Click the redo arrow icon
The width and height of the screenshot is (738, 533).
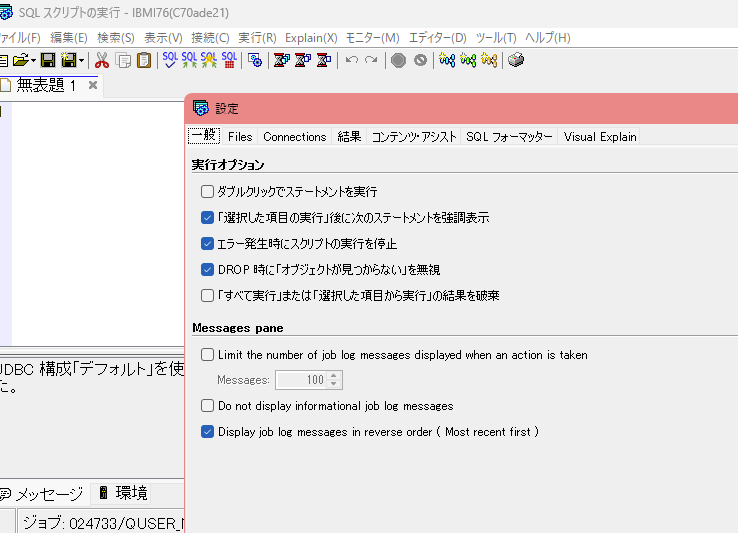point(371,60)
